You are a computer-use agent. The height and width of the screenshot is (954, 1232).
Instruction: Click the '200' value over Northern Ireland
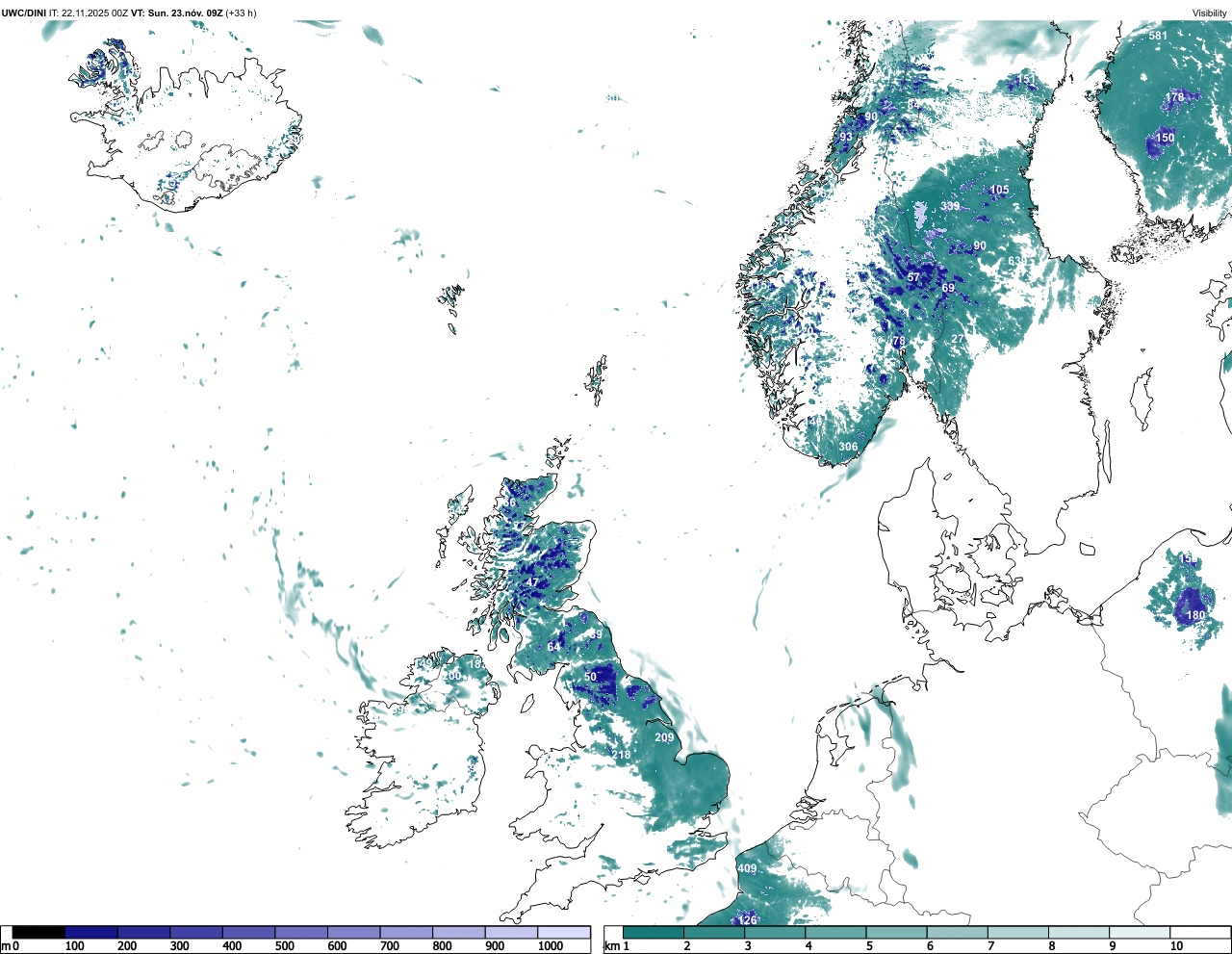click(452, 676)
